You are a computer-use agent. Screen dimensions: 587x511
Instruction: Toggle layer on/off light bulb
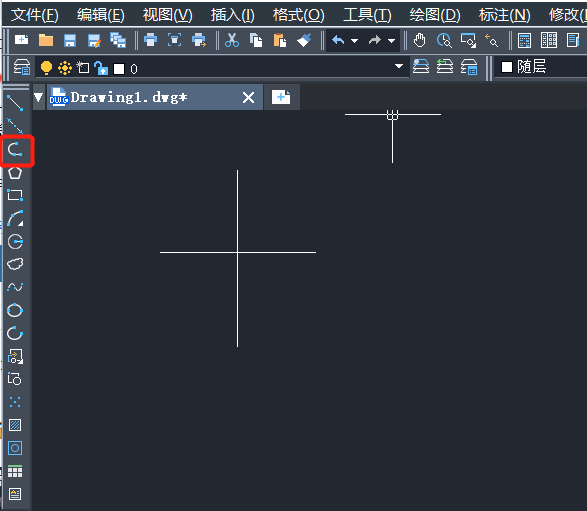[46, 68]
